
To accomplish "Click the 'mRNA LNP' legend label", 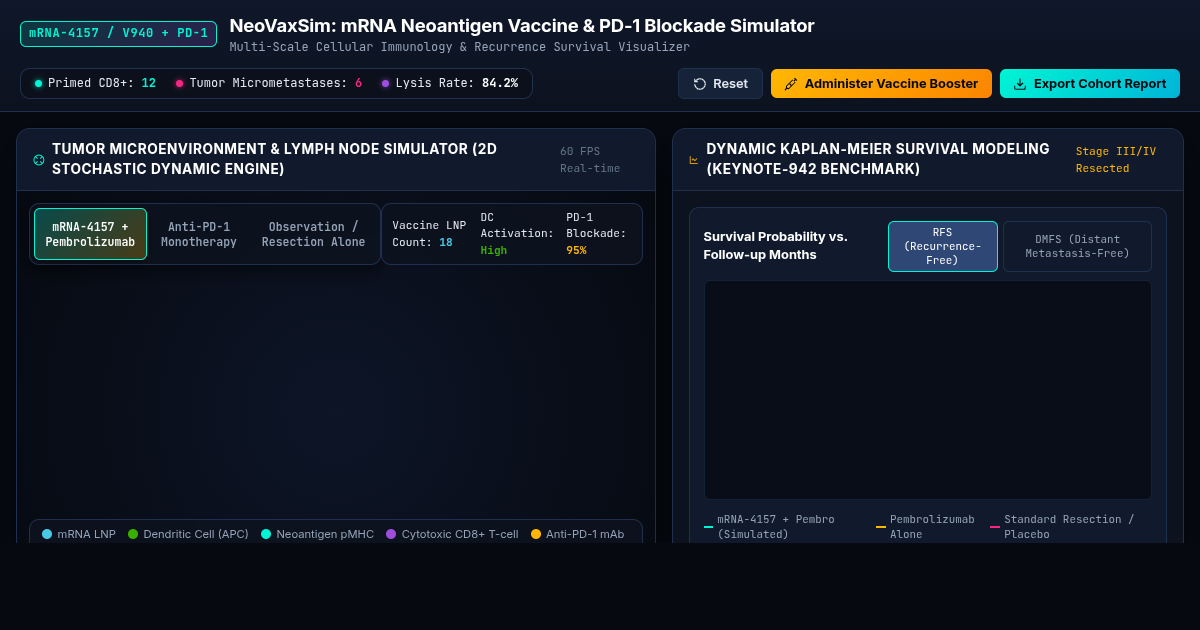I will click(x=87, y=534).
